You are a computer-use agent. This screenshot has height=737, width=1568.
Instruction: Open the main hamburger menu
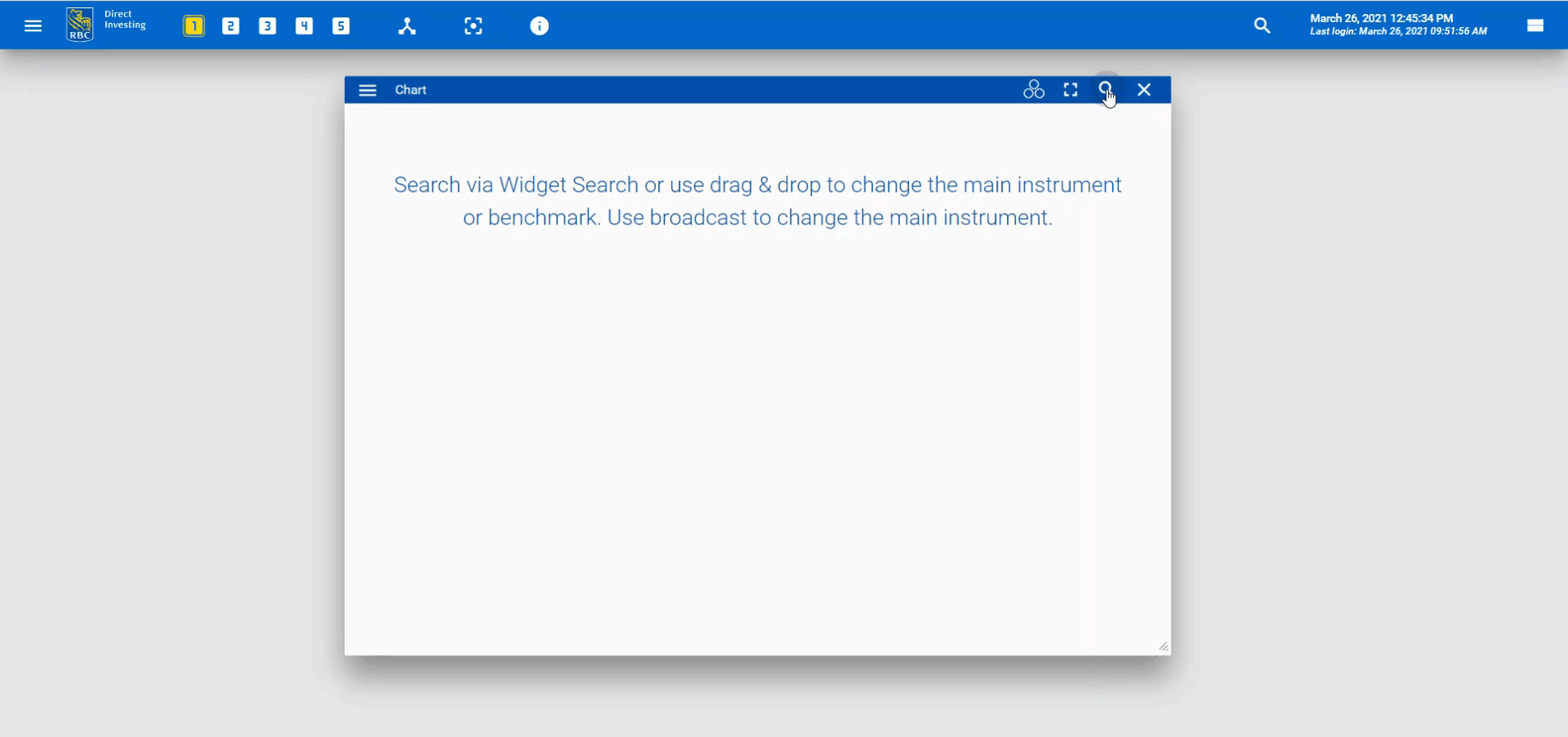point(33,26)
